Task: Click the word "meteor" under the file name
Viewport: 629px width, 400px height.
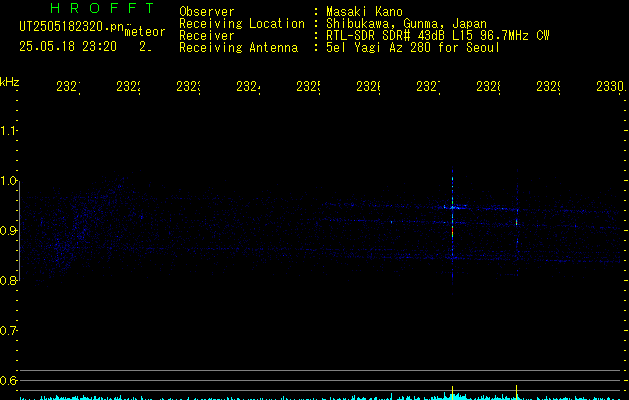Action: click(x=145, y=32)
